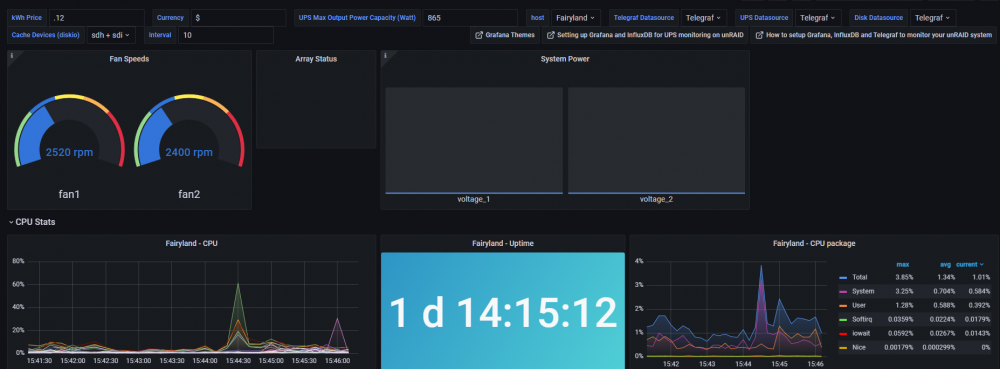Open the Fairyland - Uptime panel title menu

click(503, 243)
